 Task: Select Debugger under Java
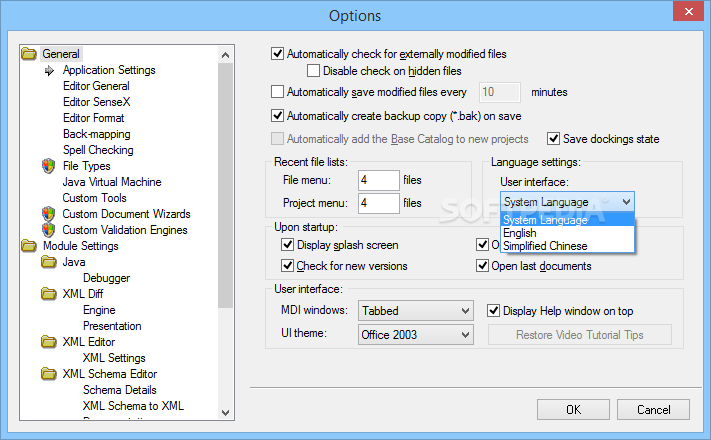[107, 278]
